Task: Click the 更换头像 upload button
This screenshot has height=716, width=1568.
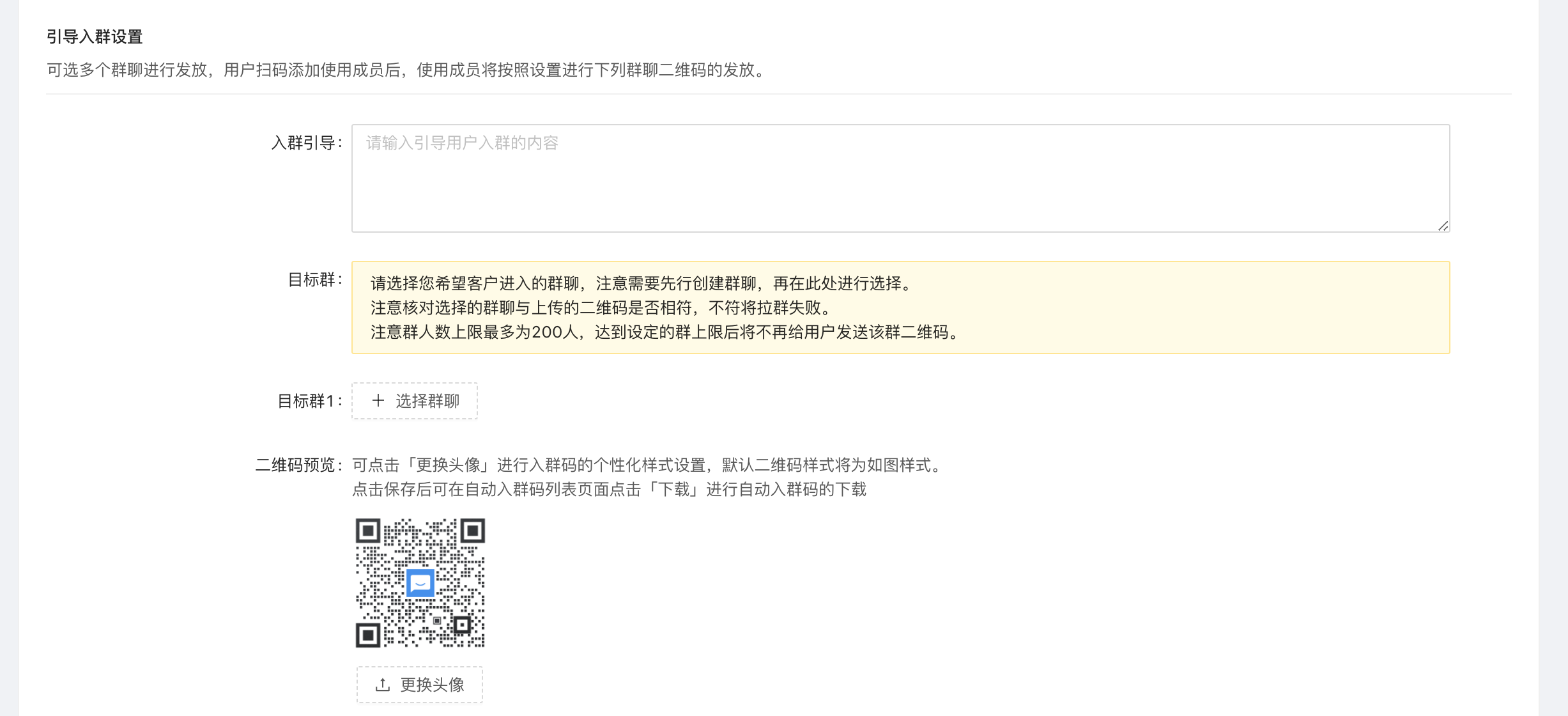Action: (419, 685)
